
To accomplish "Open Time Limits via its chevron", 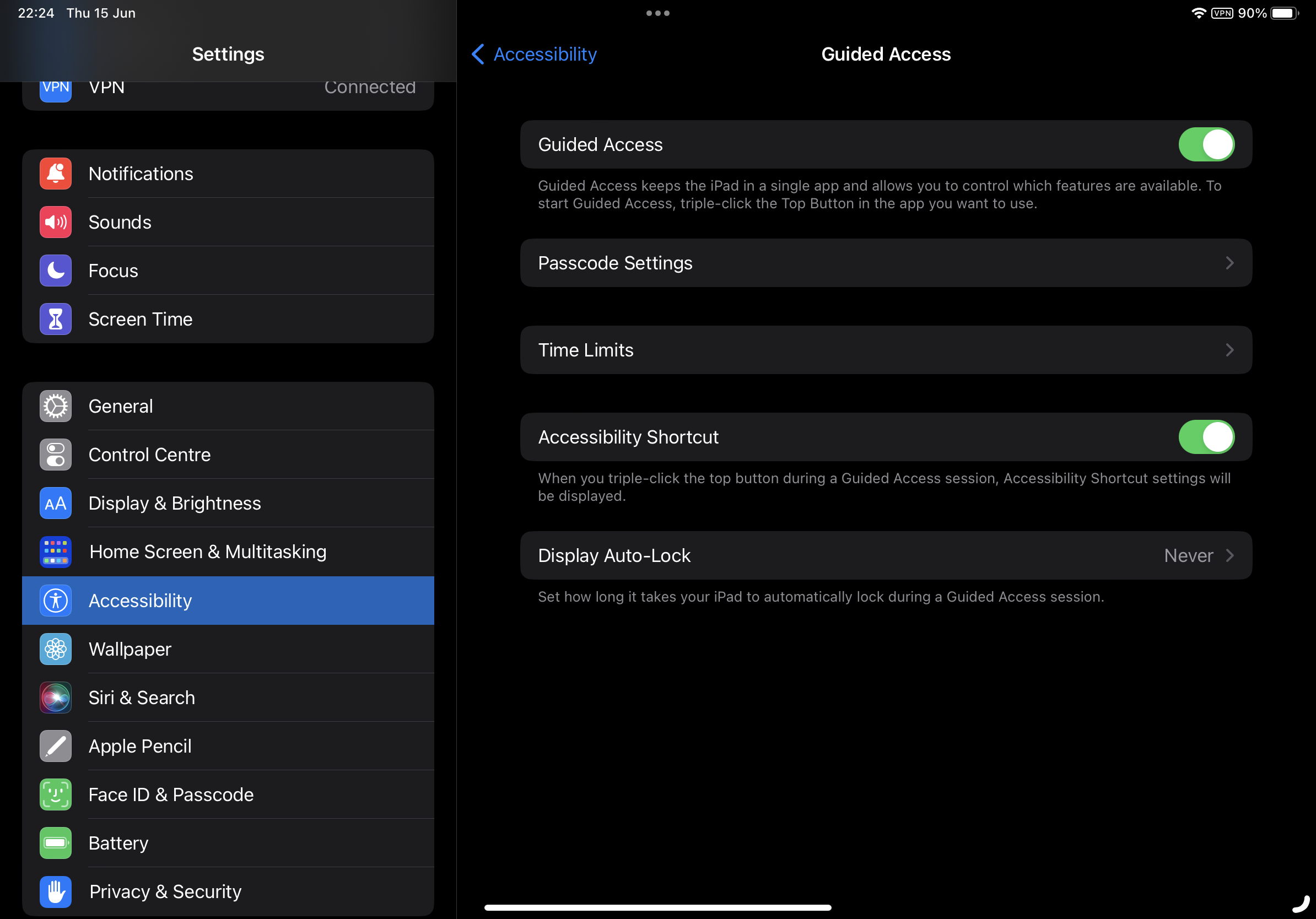I will [1229, 350].
